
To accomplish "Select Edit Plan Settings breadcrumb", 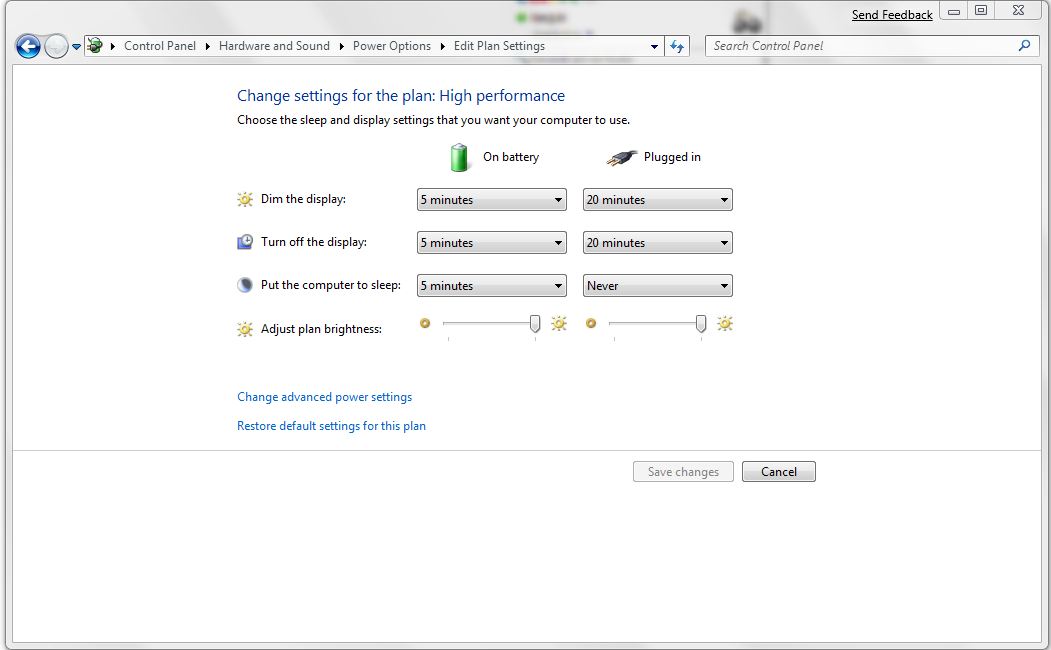I will [x=499, y=46].
